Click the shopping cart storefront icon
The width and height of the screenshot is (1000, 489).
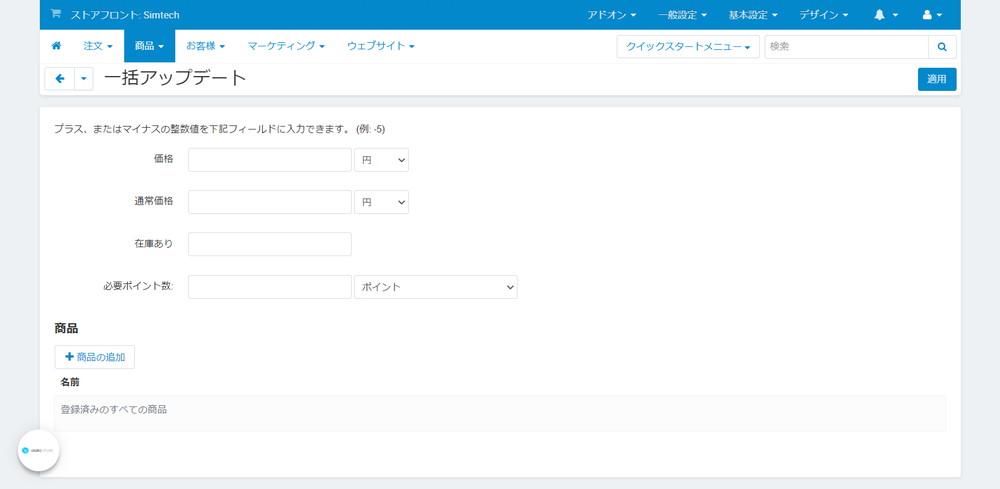pos(55,14)
